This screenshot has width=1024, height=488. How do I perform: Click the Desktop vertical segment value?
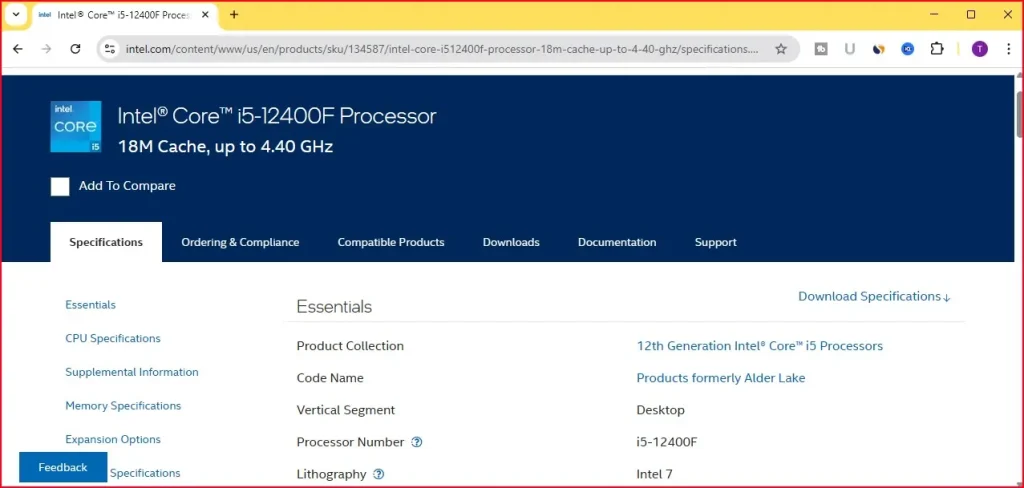[660, 410]
